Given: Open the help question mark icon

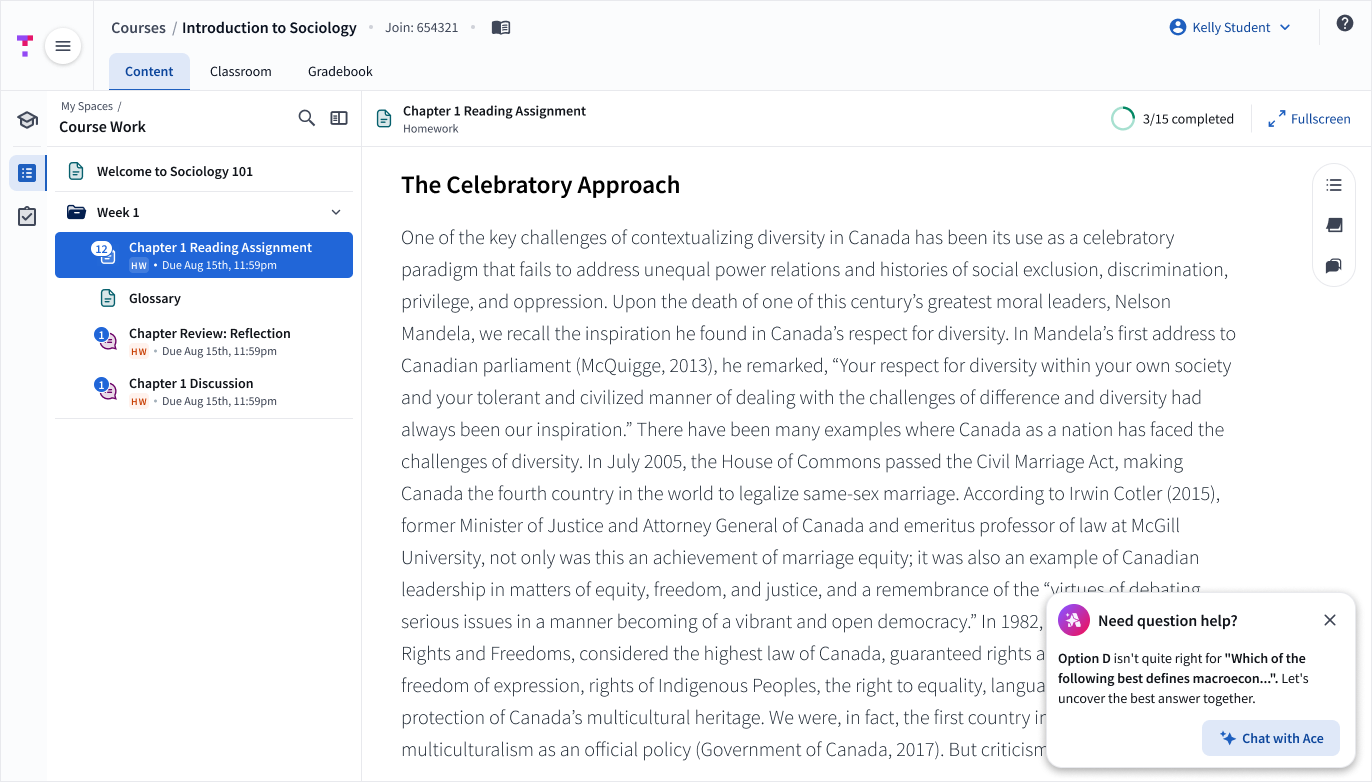Looking at the screenshot, I should tap(1344, 24).
